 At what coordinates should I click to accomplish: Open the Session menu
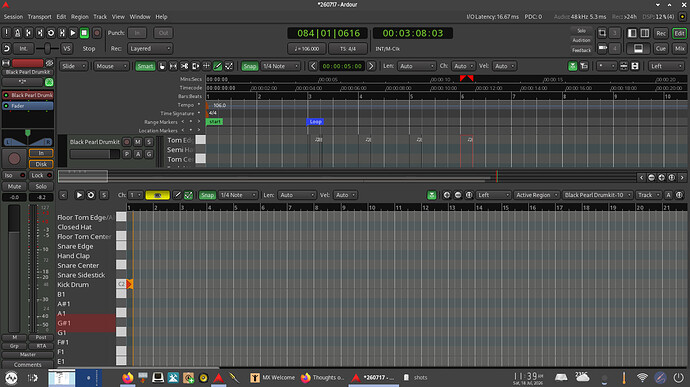click(x=13, y=17)
